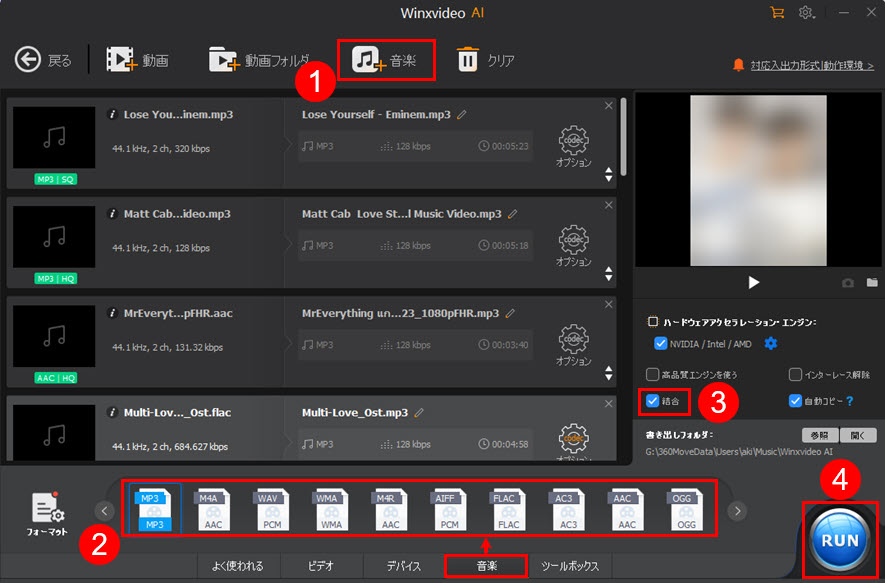This screenshot has height=583, width=885.
Task: Remove Multi-Love_Ost item from list
Action: click(x=608, y=404)
